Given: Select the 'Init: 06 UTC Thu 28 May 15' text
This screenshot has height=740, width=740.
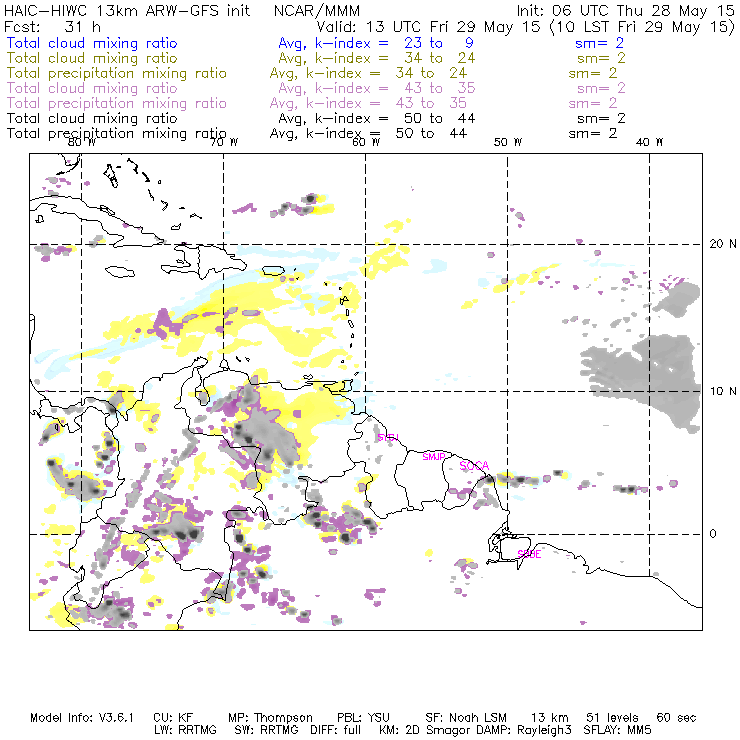Looking at the screenshot, I should pyautogui.click(x=626, y=11).
